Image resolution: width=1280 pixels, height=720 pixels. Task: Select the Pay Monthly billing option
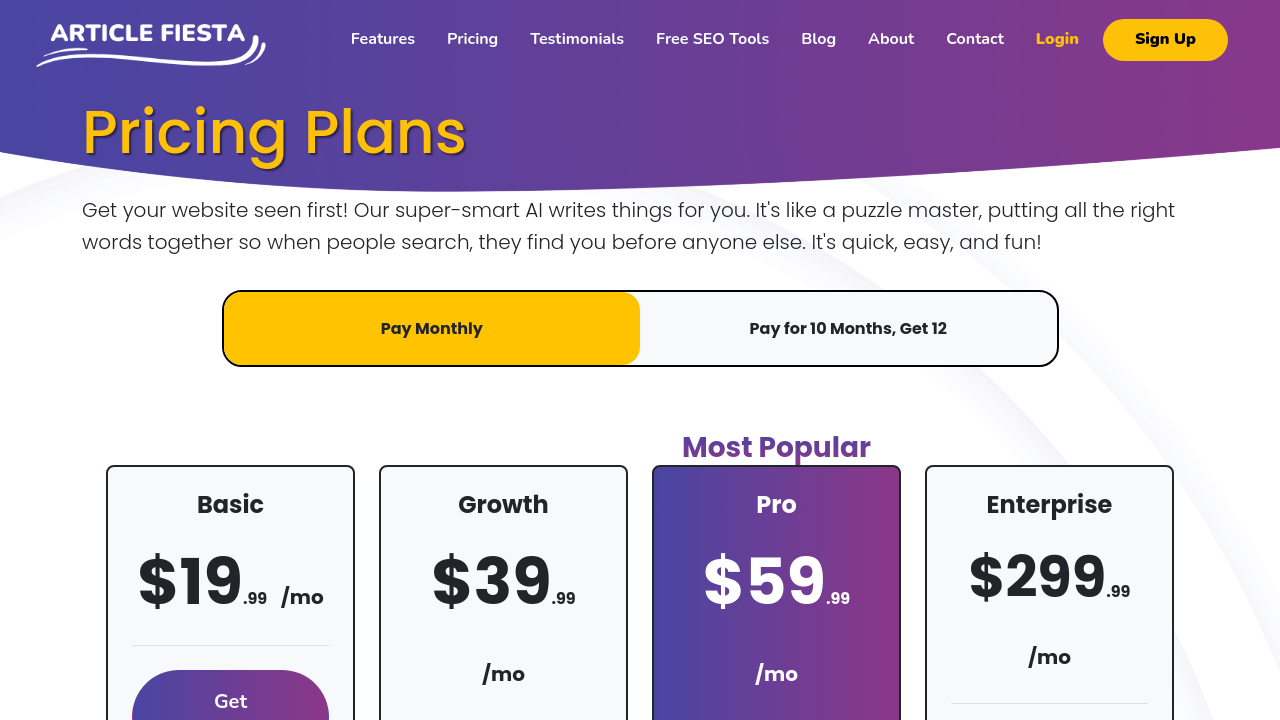pyautogui.click(x=432, y=328)
